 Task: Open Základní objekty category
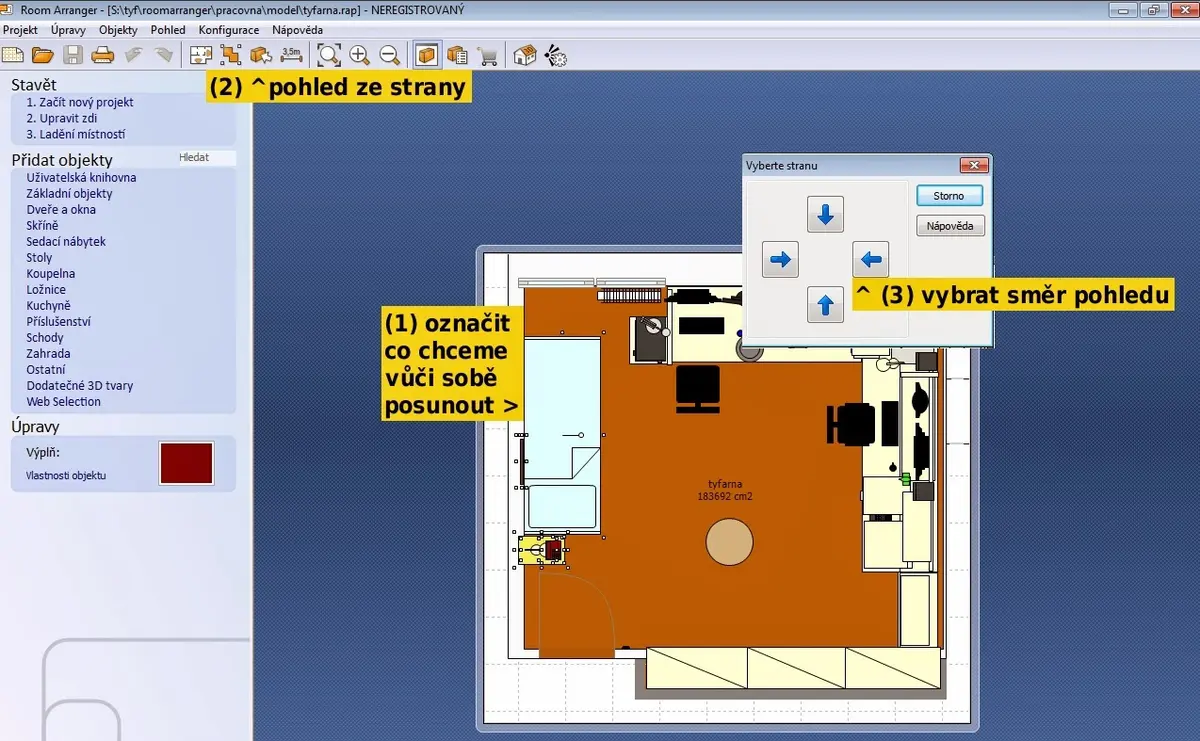[70, 194]
